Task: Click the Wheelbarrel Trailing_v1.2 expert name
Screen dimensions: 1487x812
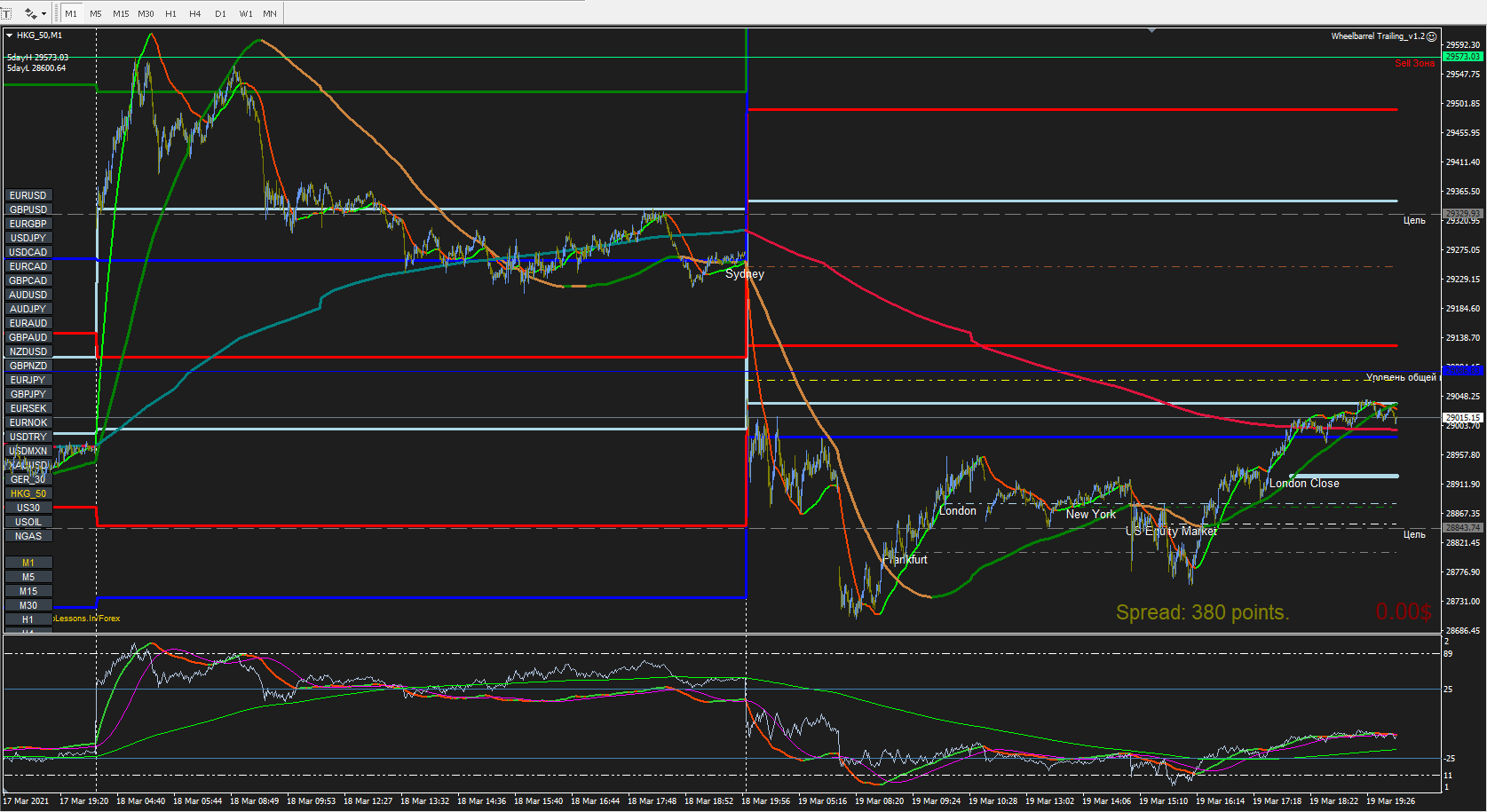Action: point(1378,36)
